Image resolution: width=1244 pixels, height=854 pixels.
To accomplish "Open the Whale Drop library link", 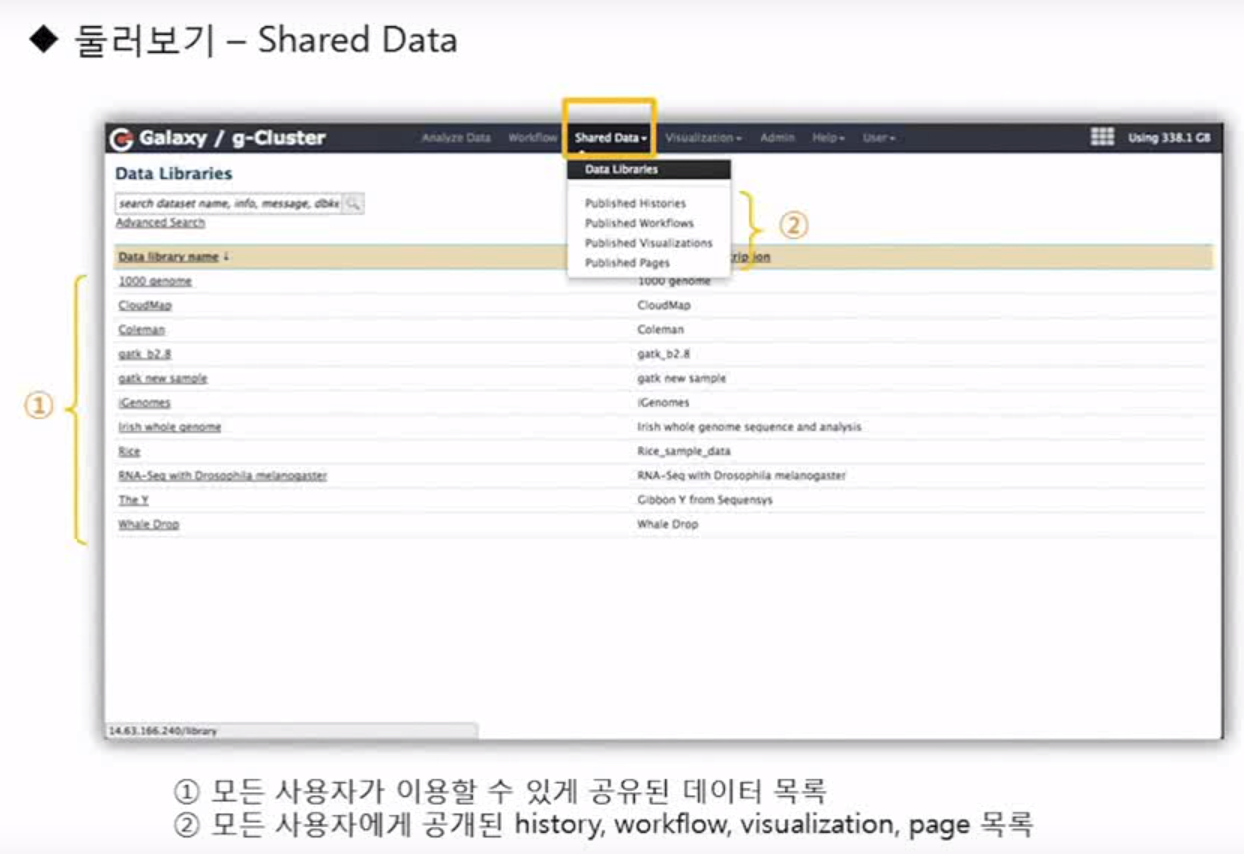I will tap(149, 524).
